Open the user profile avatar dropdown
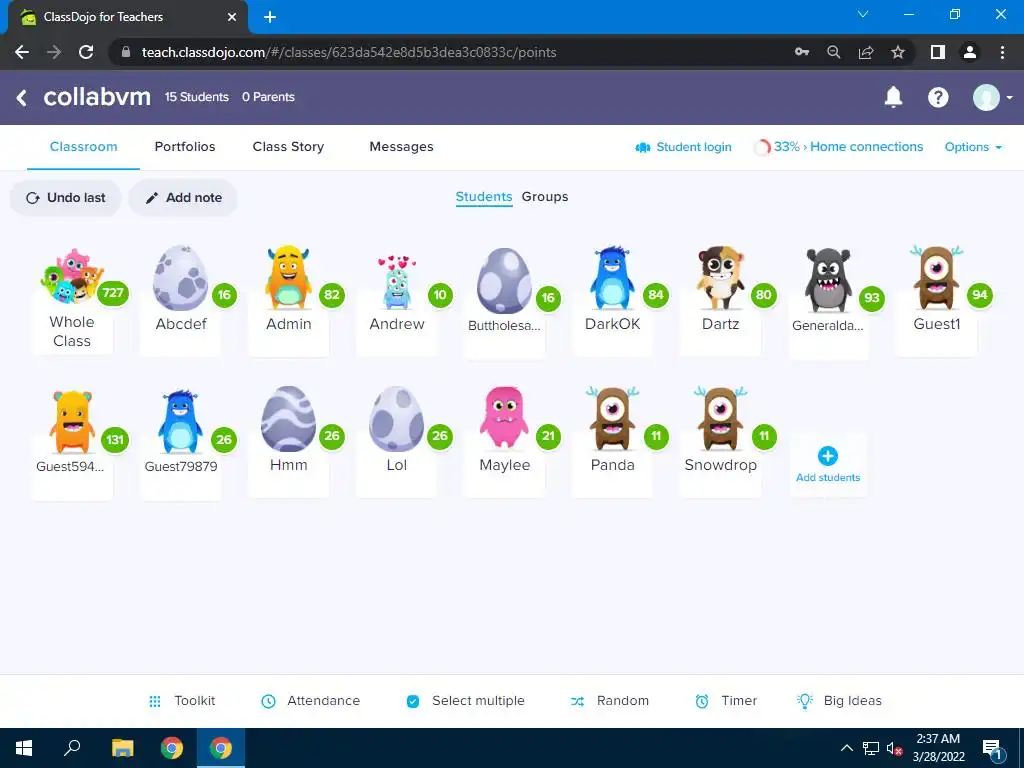Image resolution: width=1024 pixels, height=768 pixels. pyautogui.click(x=992, y=97)
